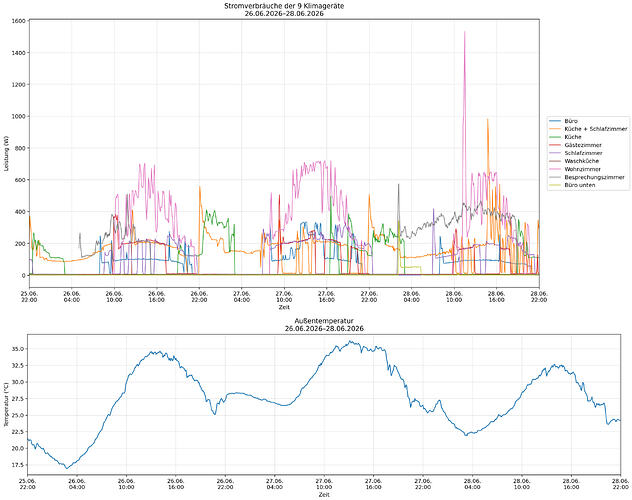Click the Leistung (W) y-axis label
The width and height of the screenshot is (632, 500).
[6, 153]
